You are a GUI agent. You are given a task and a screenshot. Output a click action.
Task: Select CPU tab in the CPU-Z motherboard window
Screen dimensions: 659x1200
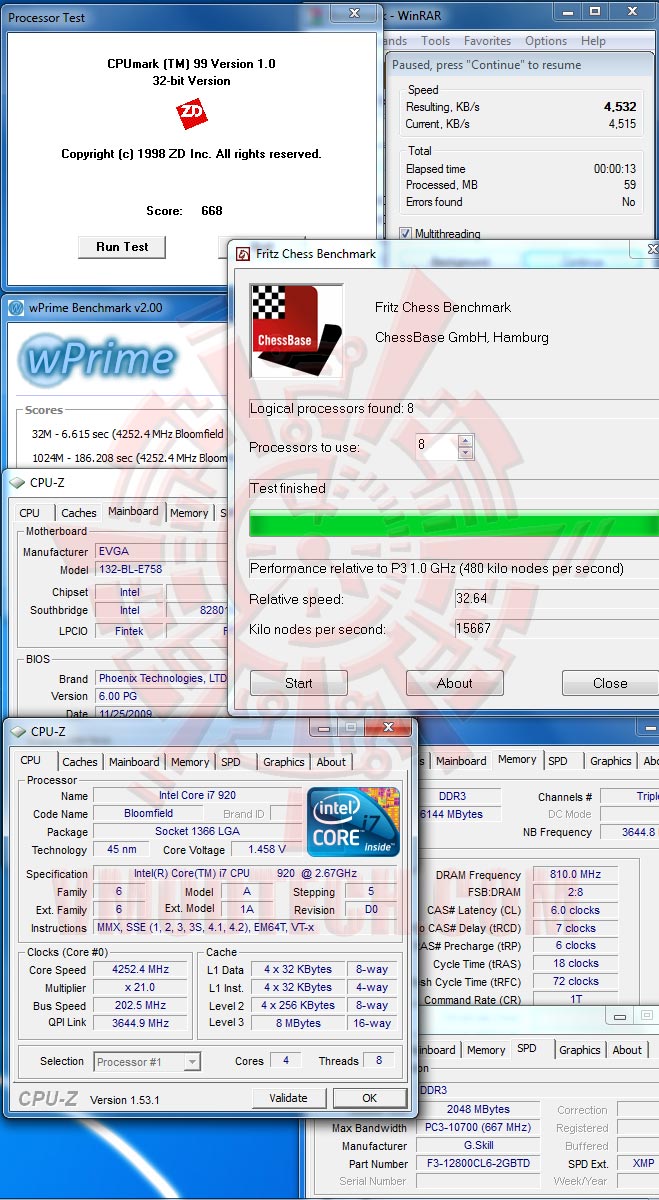pos(30,513)
